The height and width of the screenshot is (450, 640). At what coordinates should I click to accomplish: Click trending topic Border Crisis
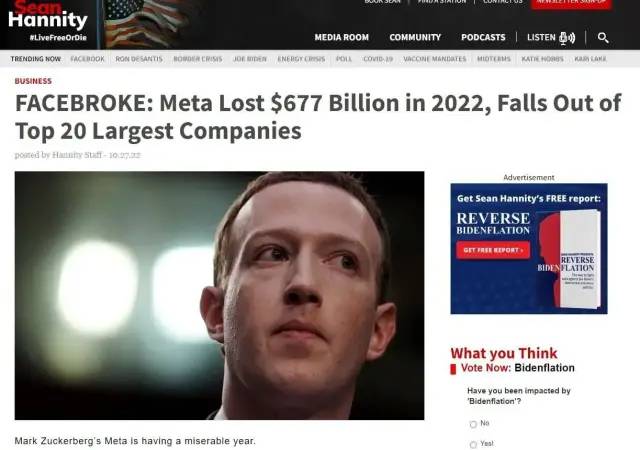click(198, 59)
